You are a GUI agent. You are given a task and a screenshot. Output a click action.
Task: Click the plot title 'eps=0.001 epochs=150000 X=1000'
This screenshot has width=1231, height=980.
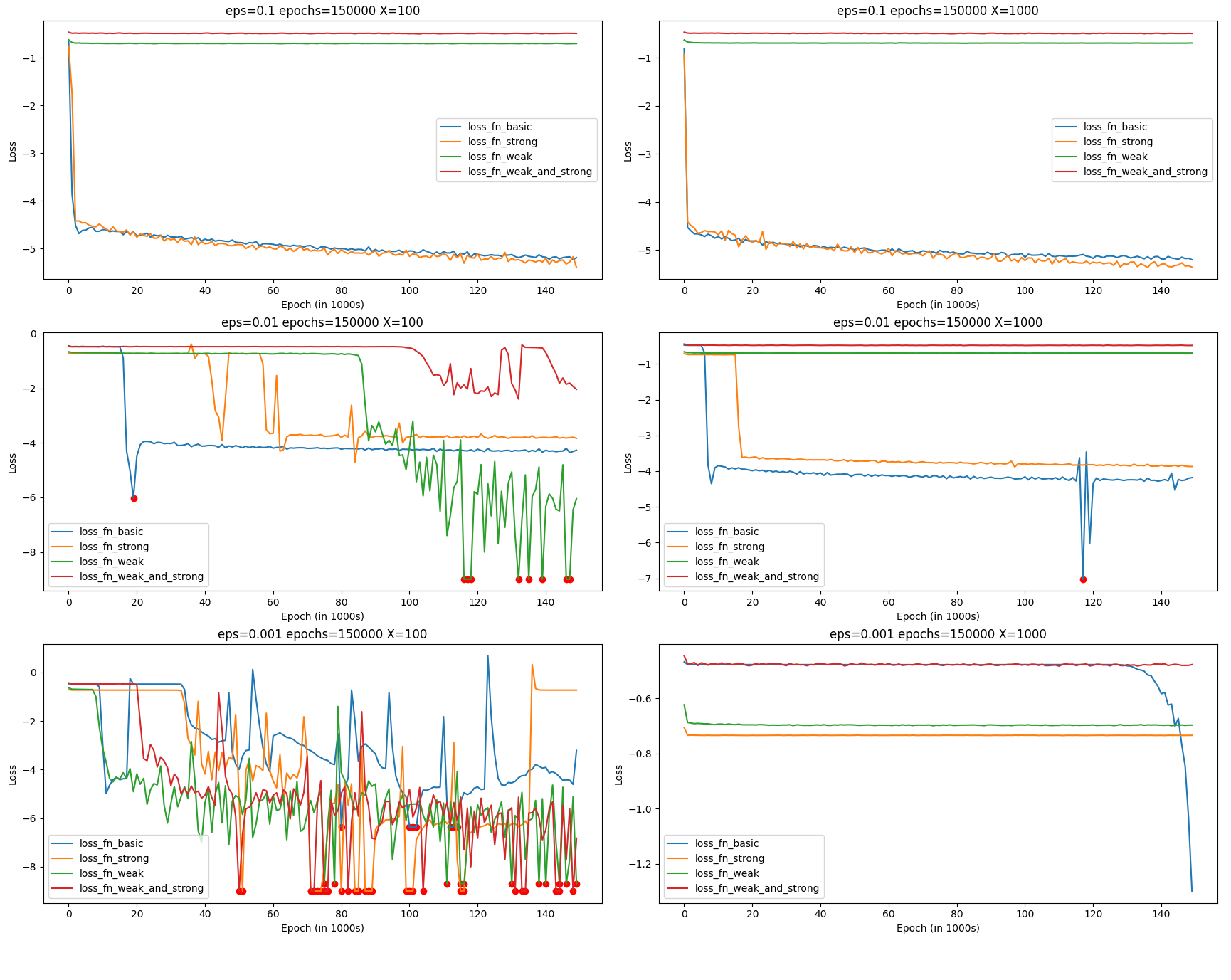click(938, 634)
